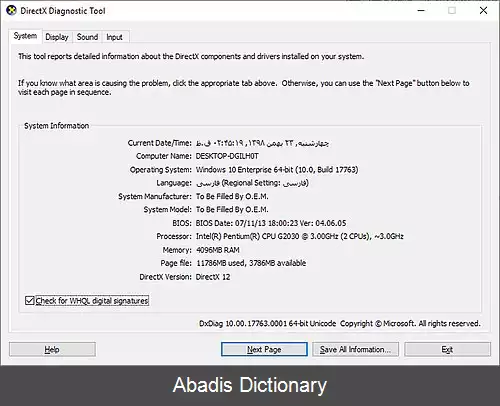Click Save All Information button
Screen dimensions: 500x406
pyautogui.click(x=355, y=349)
